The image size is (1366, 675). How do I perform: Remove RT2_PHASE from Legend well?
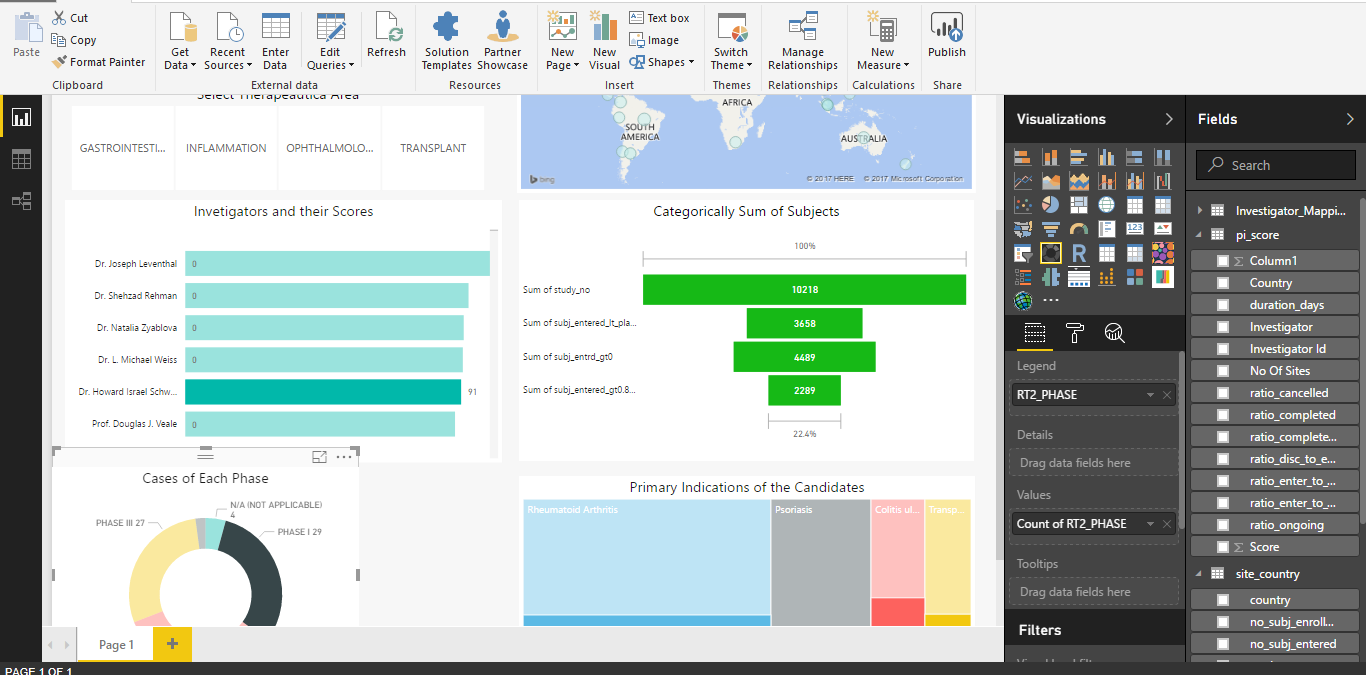click(x=1167, y=395)
